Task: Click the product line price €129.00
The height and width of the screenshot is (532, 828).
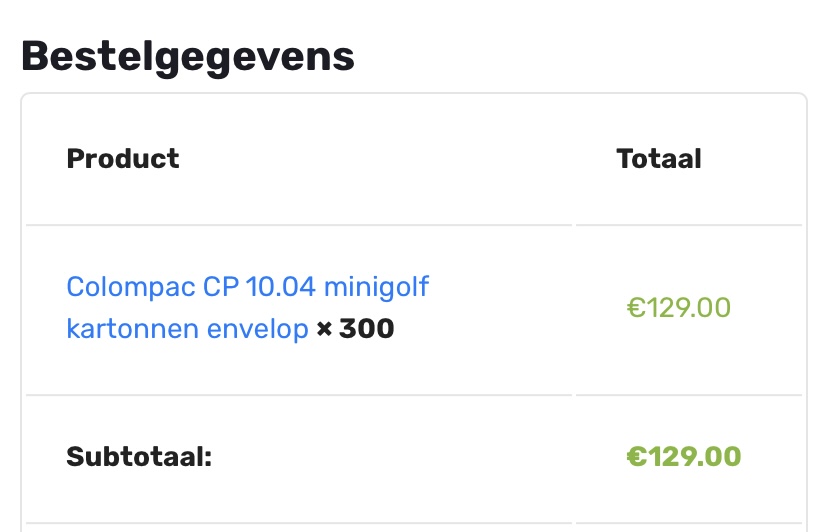Action: 679,307
